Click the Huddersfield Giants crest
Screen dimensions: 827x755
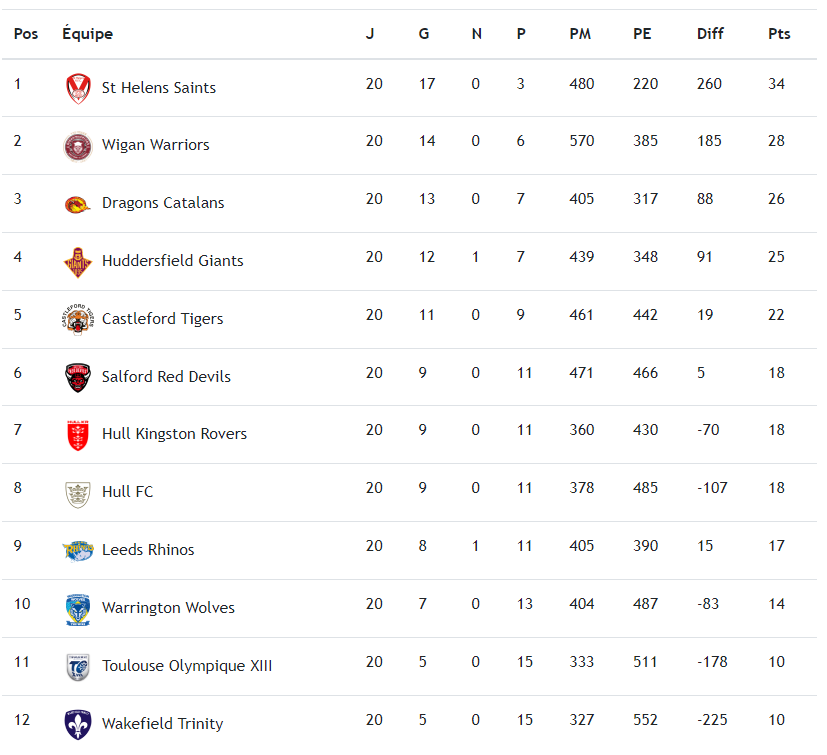pyautogui.click(x=78, y=261)
